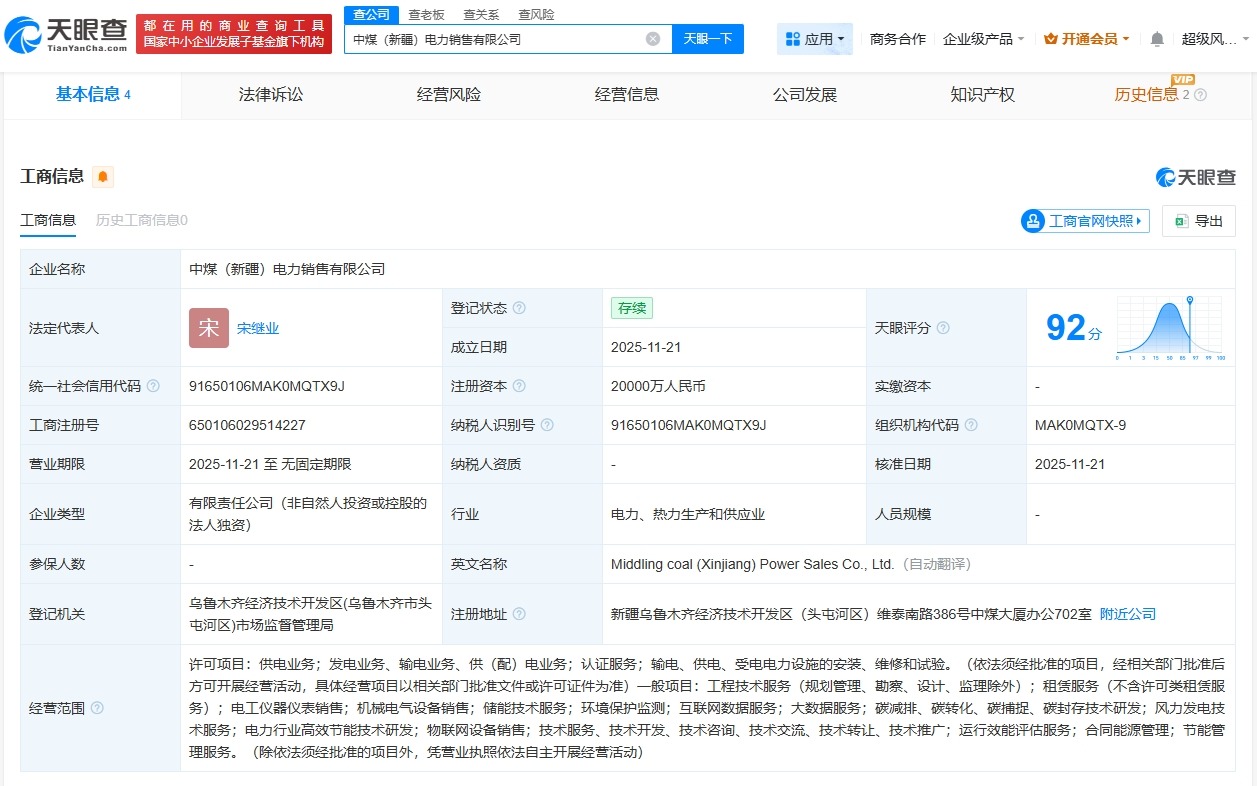Click the orange bell icon beside 工商信息 heading
This screenshot has width=1257, height=786.
pyautogui.click(x=105, y=176)
